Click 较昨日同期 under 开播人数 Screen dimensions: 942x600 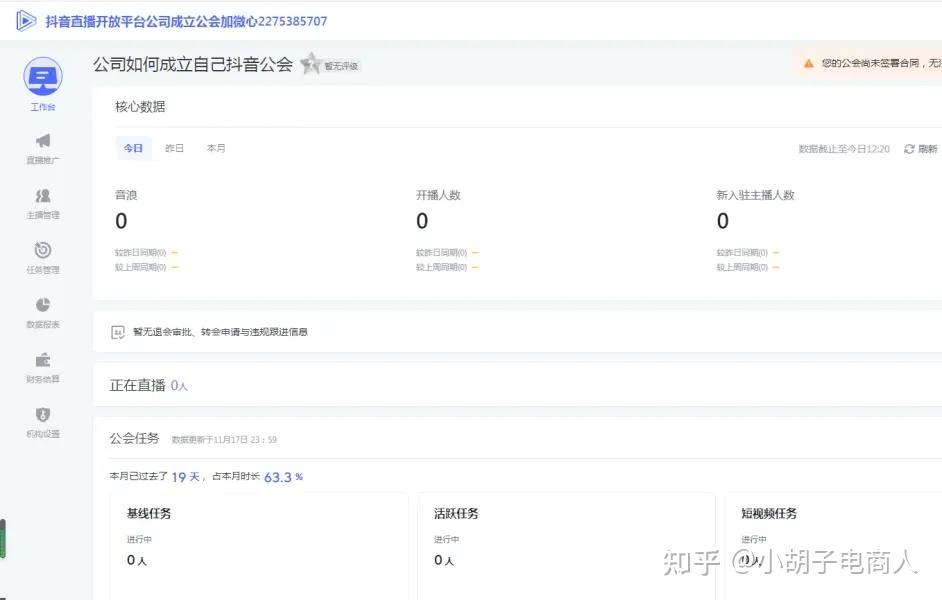[442, 253]
